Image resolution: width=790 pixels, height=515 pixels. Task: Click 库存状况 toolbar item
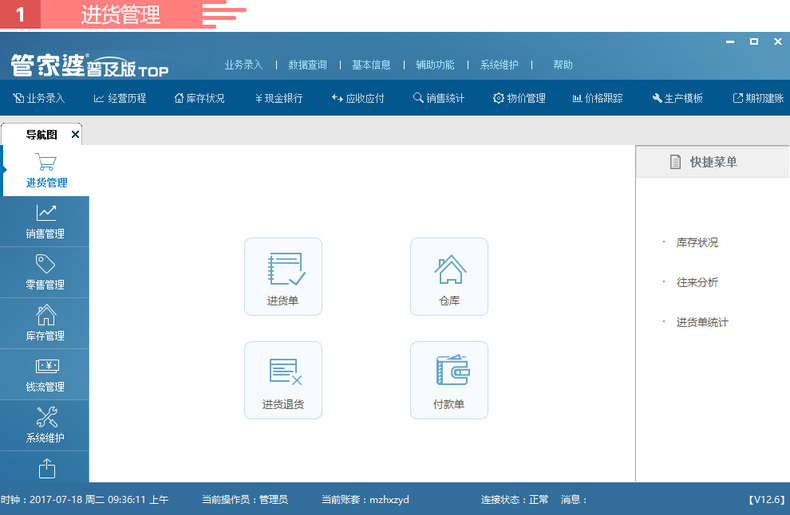point(200,98)
